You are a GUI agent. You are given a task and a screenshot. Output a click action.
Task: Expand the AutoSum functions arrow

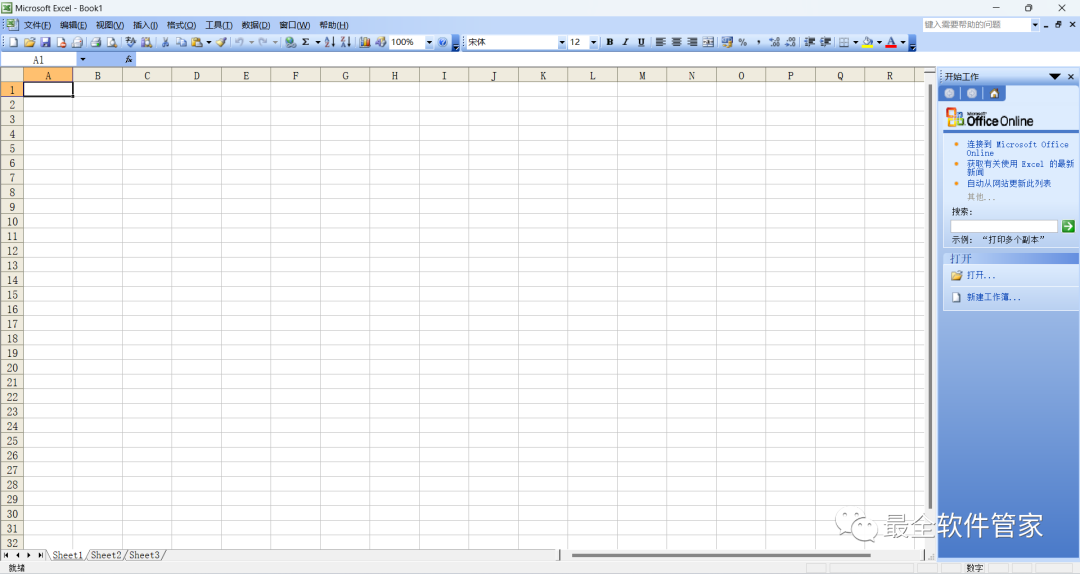point(318,42)
